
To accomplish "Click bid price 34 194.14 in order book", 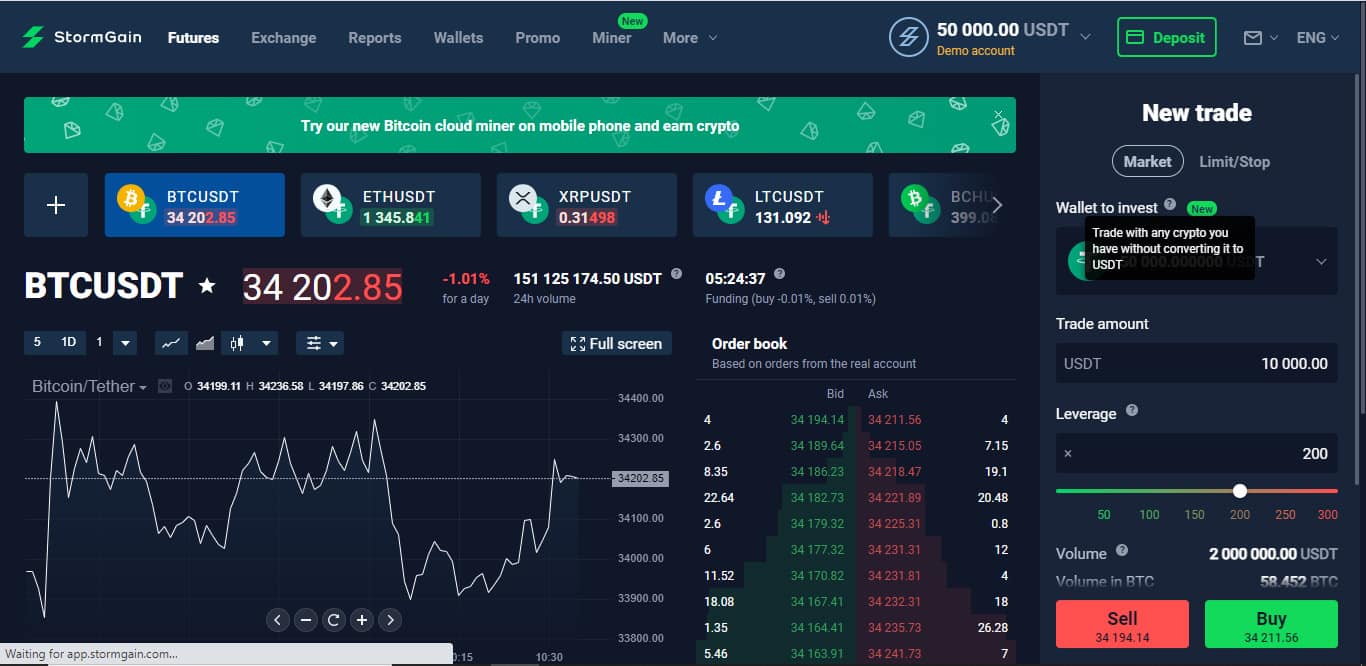I will (817, 420).
